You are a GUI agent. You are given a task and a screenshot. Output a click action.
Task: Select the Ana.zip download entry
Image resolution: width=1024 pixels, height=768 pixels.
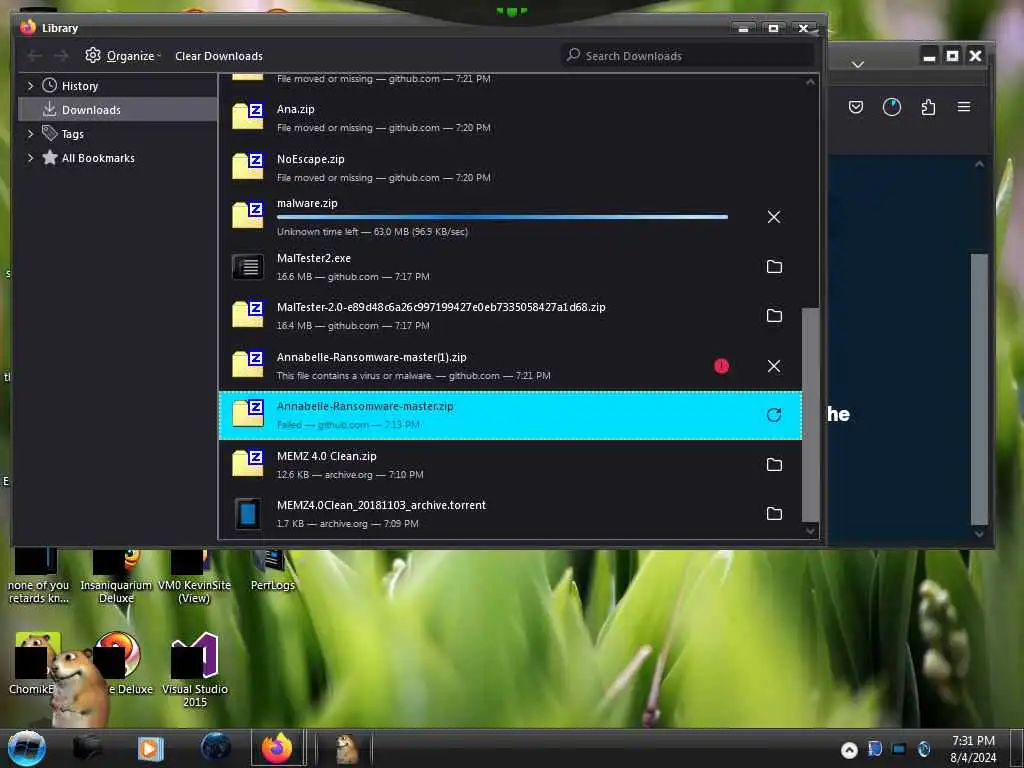[x=510, y=118]
